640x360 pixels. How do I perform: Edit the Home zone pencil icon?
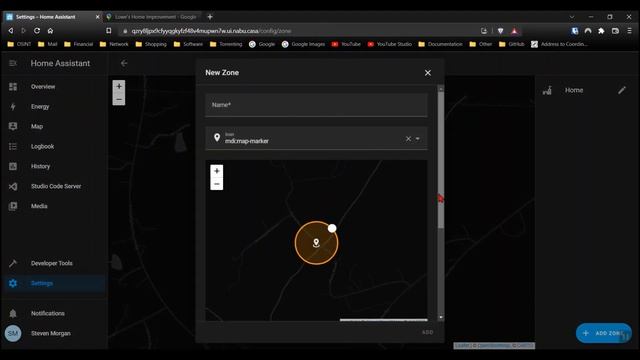pos(622,90)
